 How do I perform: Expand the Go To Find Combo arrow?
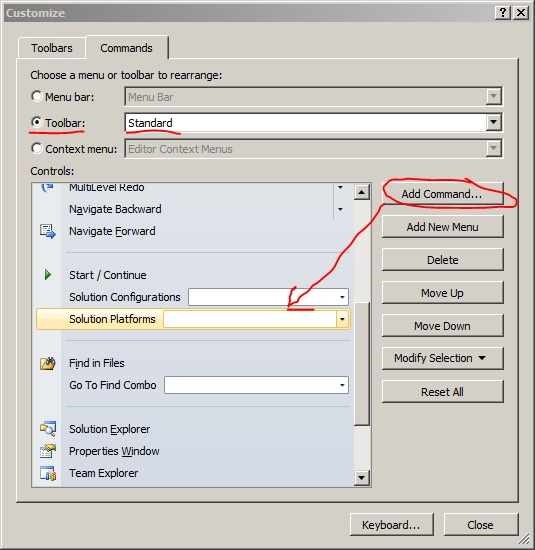click(x=342, y=385)
